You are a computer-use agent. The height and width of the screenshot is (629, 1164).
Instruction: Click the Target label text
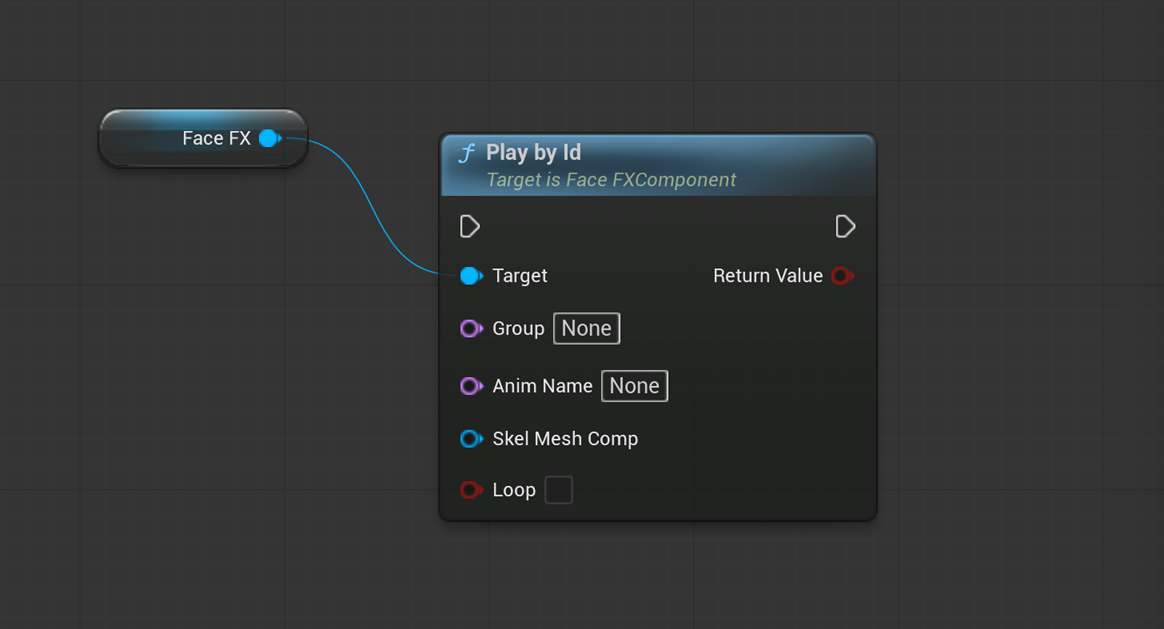click(x=520, y=276)
